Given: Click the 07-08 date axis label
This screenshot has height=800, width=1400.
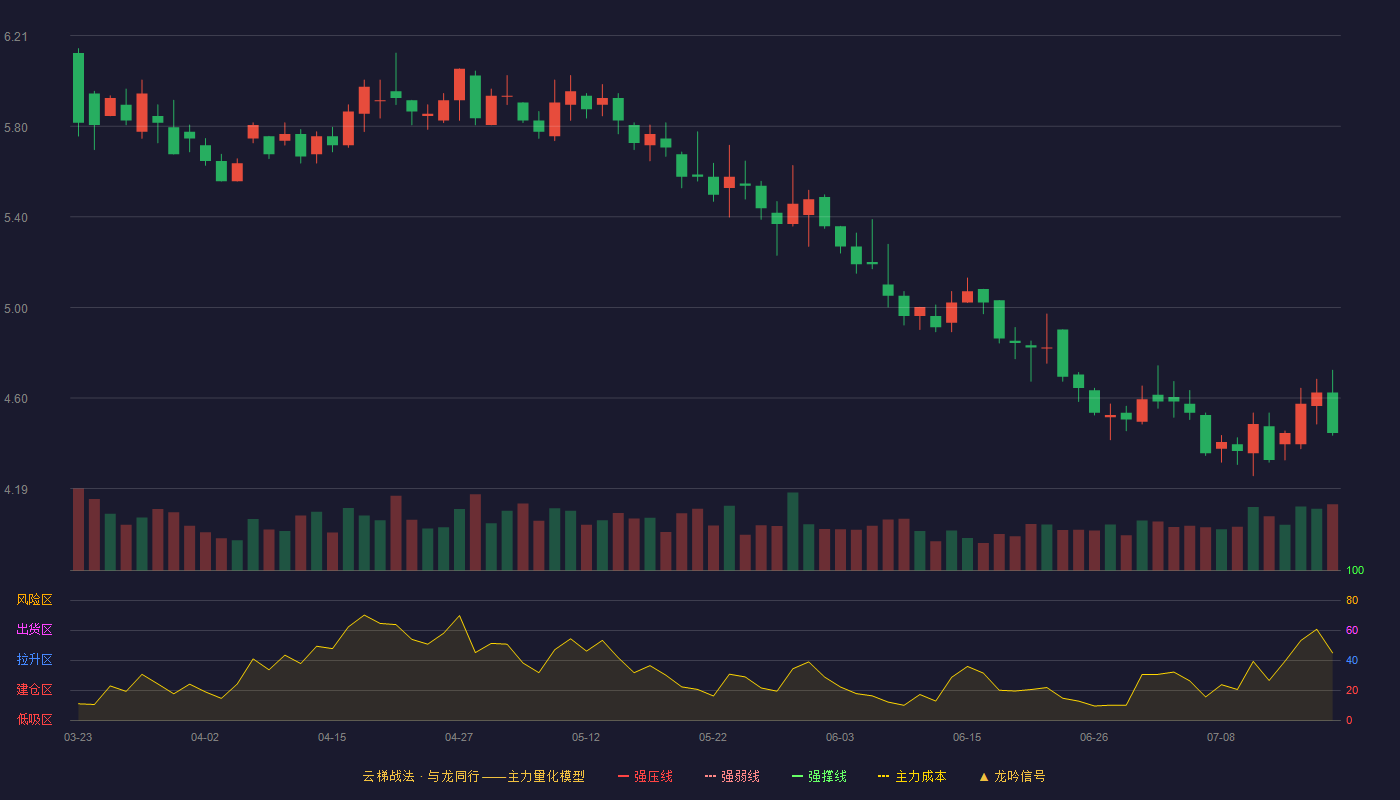Looking at the screenshot, I should (x=1221, y=737).
